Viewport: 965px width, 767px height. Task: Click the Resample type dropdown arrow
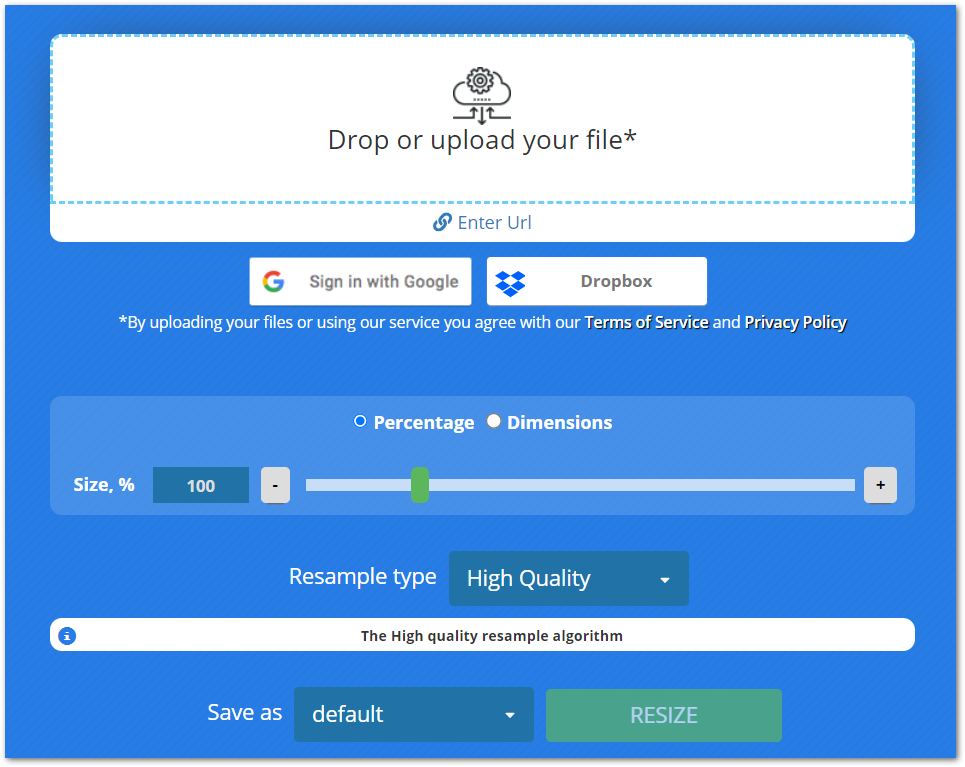pyautogui.click(x=664, y=579)
